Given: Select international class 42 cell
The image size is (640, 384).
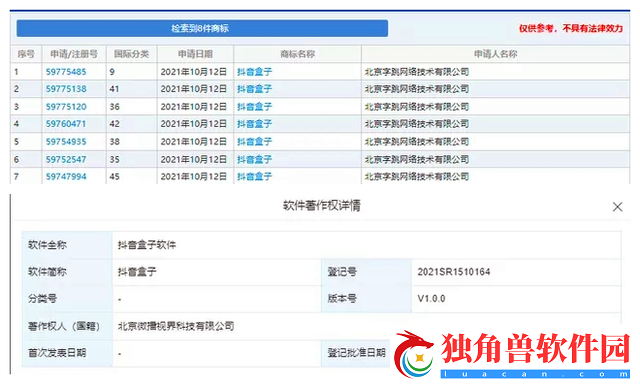Looking at the screenshot, I should point(131,124).
